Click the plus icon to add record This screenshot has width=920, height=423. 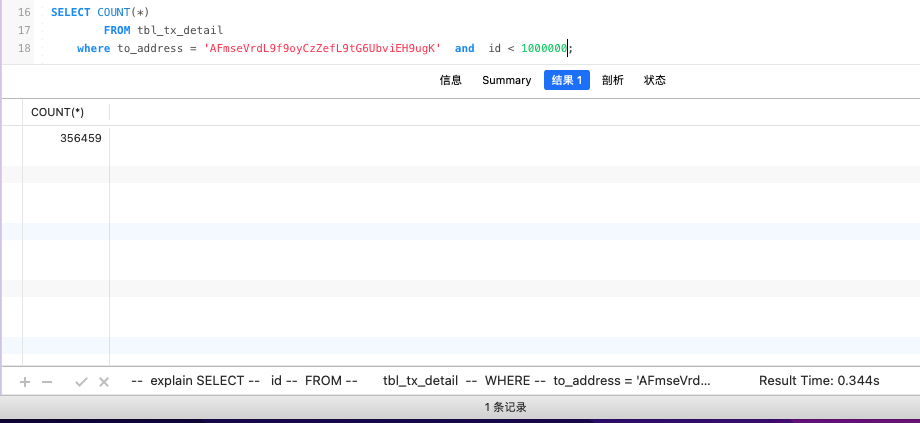pyautogui.click(x=25, y=381)
